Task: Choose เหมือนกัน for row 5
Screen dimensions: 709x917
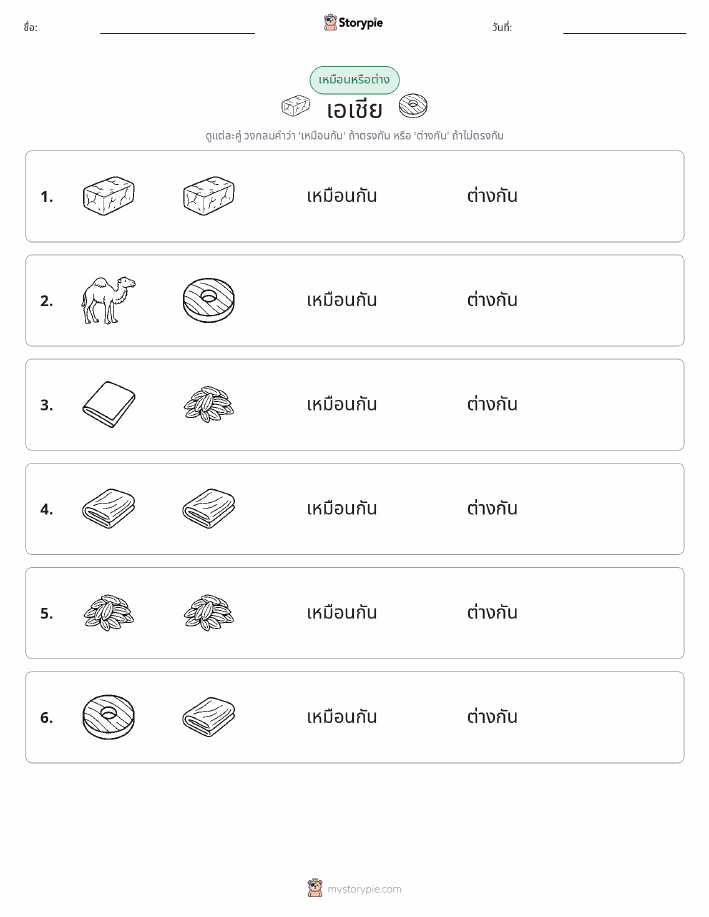Action: pos(342,612)
